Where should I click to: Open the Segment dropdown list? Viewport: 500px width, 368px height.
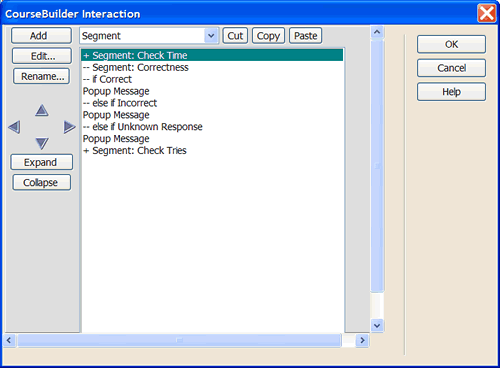click(x=211, y=36)
